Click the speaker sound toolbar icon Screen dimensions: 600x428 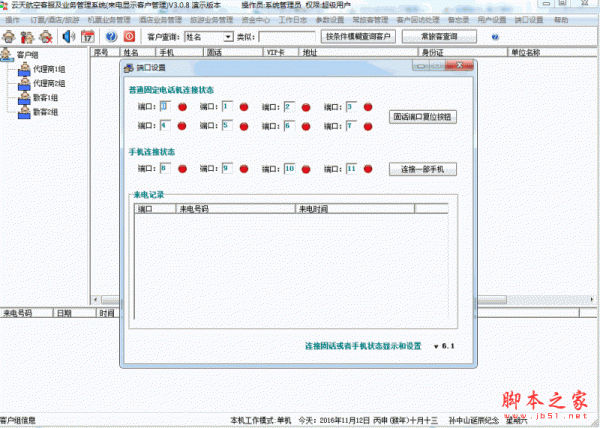69,37
